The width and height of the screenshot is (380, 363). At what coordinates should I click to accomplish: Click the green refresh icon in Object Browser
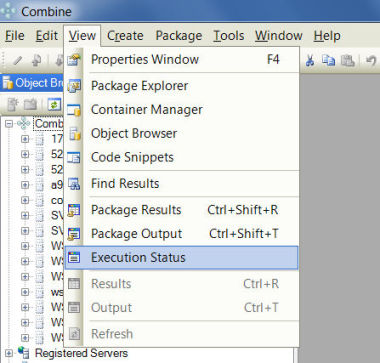tap(54, 105)
